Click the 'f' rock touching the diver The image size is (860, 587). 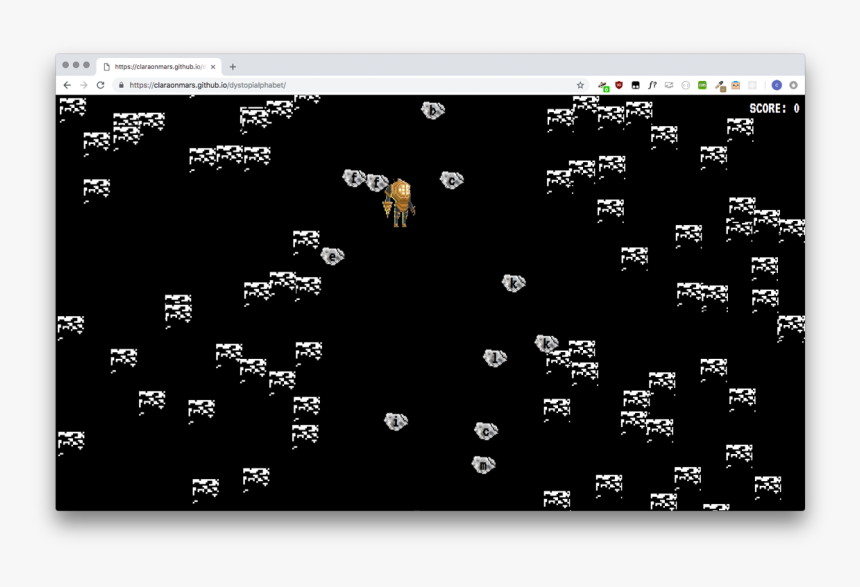[377, 182]
